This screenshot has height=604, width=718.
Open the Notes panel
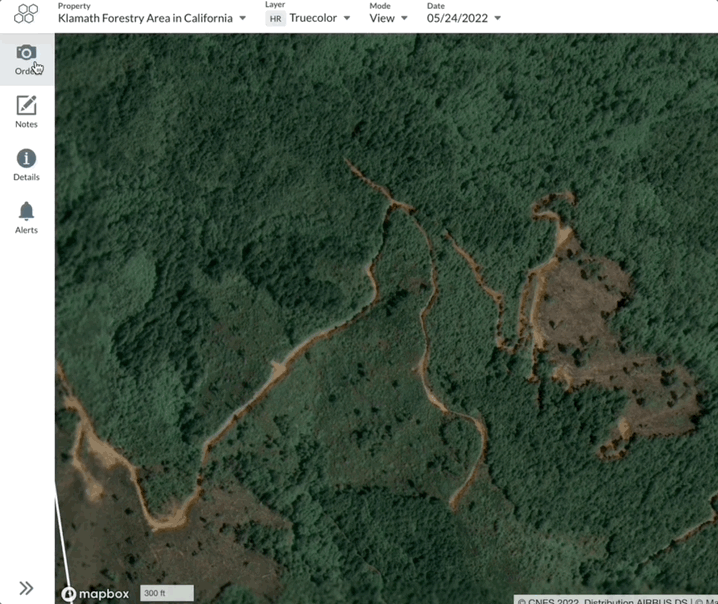point(26,111)
